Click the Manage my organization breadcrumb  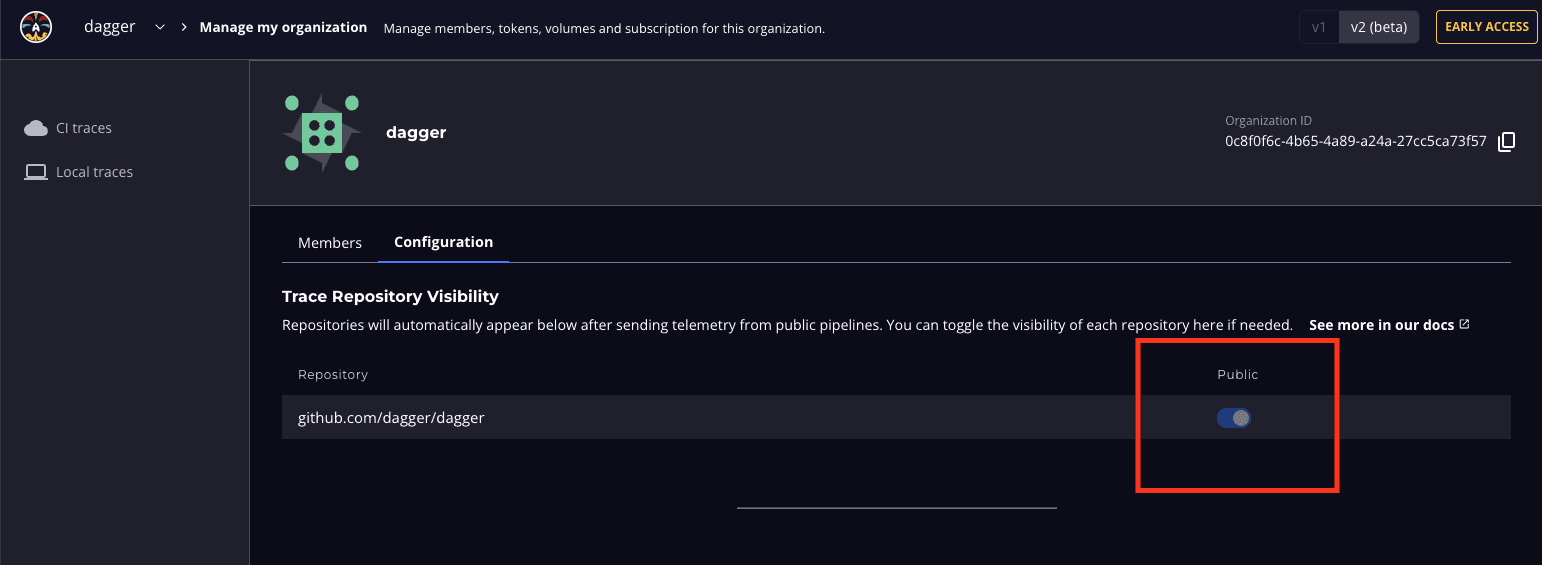point(283,27)
